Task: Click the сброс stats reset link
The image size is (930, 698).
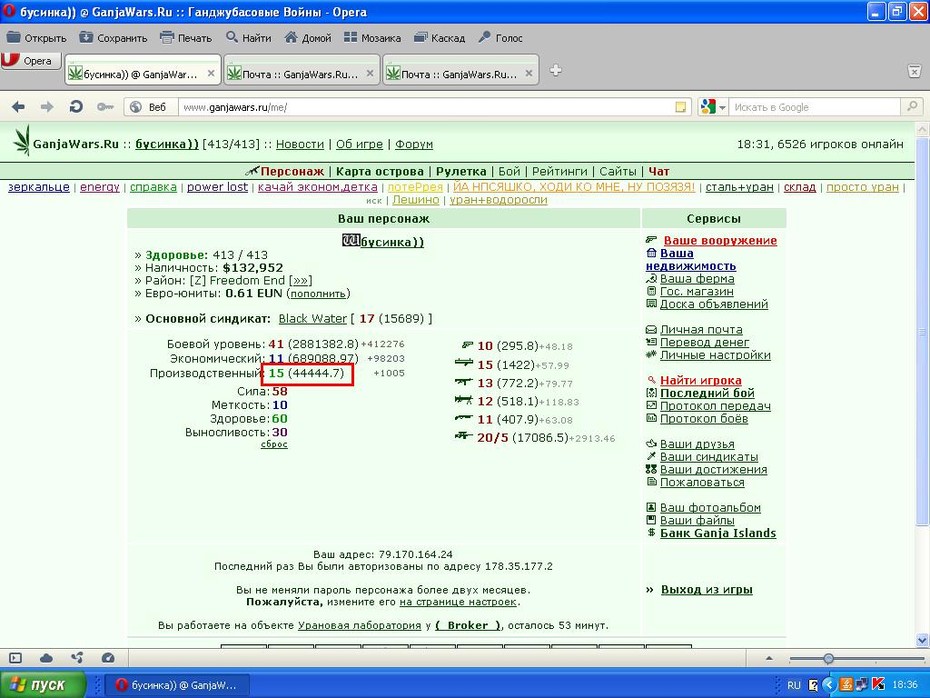Action: (274, 444)
